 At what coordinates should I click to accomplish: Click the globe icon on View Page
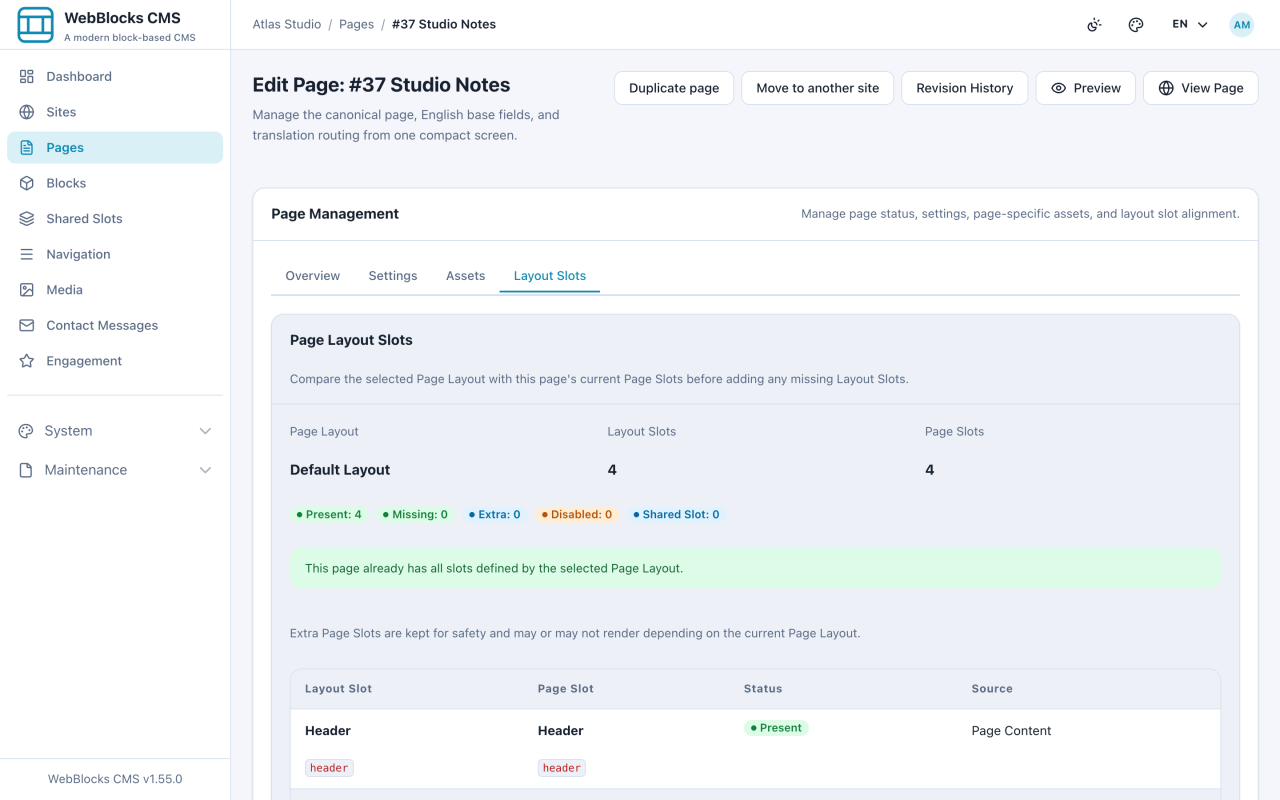(1166, 88)
